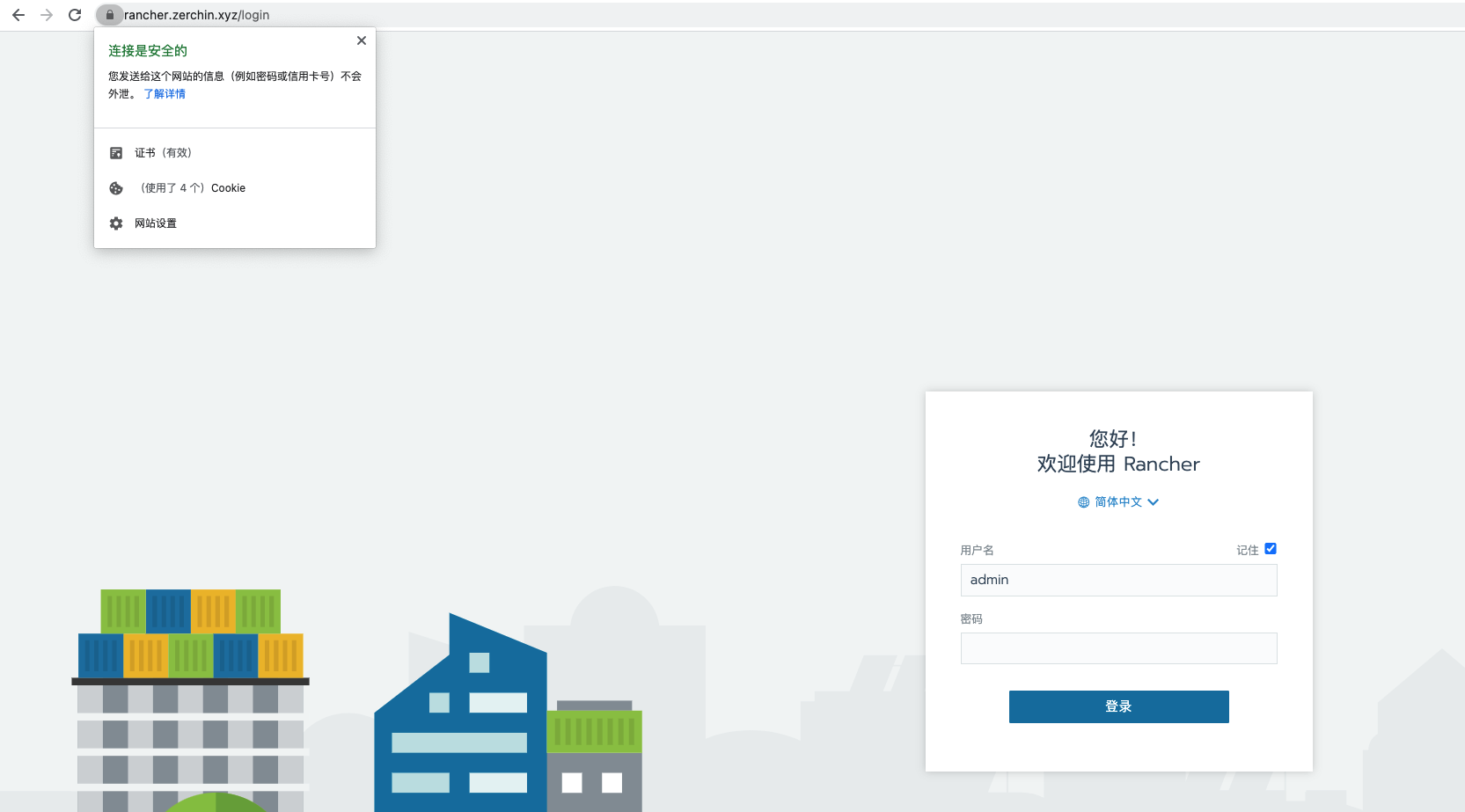Click the 欢迎使用 Rancher welcome text
The width and height of the screenshot is (1465, 812).
pyautogui.click(x=1118, y=464)
